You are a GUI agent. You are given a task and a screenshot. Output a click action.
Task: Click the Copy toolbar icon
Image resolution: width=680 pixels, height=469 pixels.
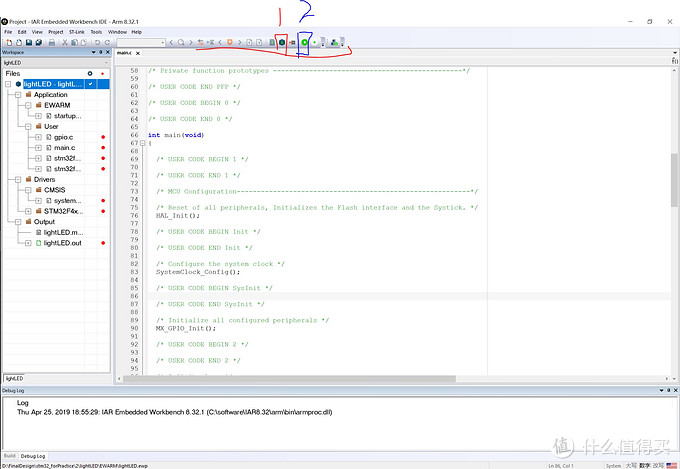(74, 43)
